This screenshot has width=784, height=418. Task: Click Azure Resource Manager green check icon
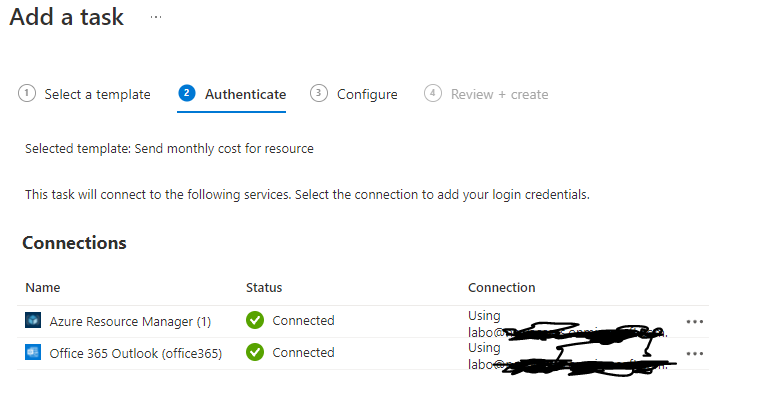pos(255,321)
